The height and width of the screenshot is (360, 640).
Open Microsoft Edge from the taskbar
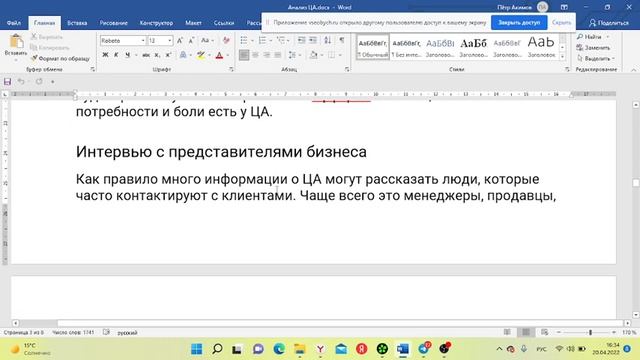click(x=279, y=349)
